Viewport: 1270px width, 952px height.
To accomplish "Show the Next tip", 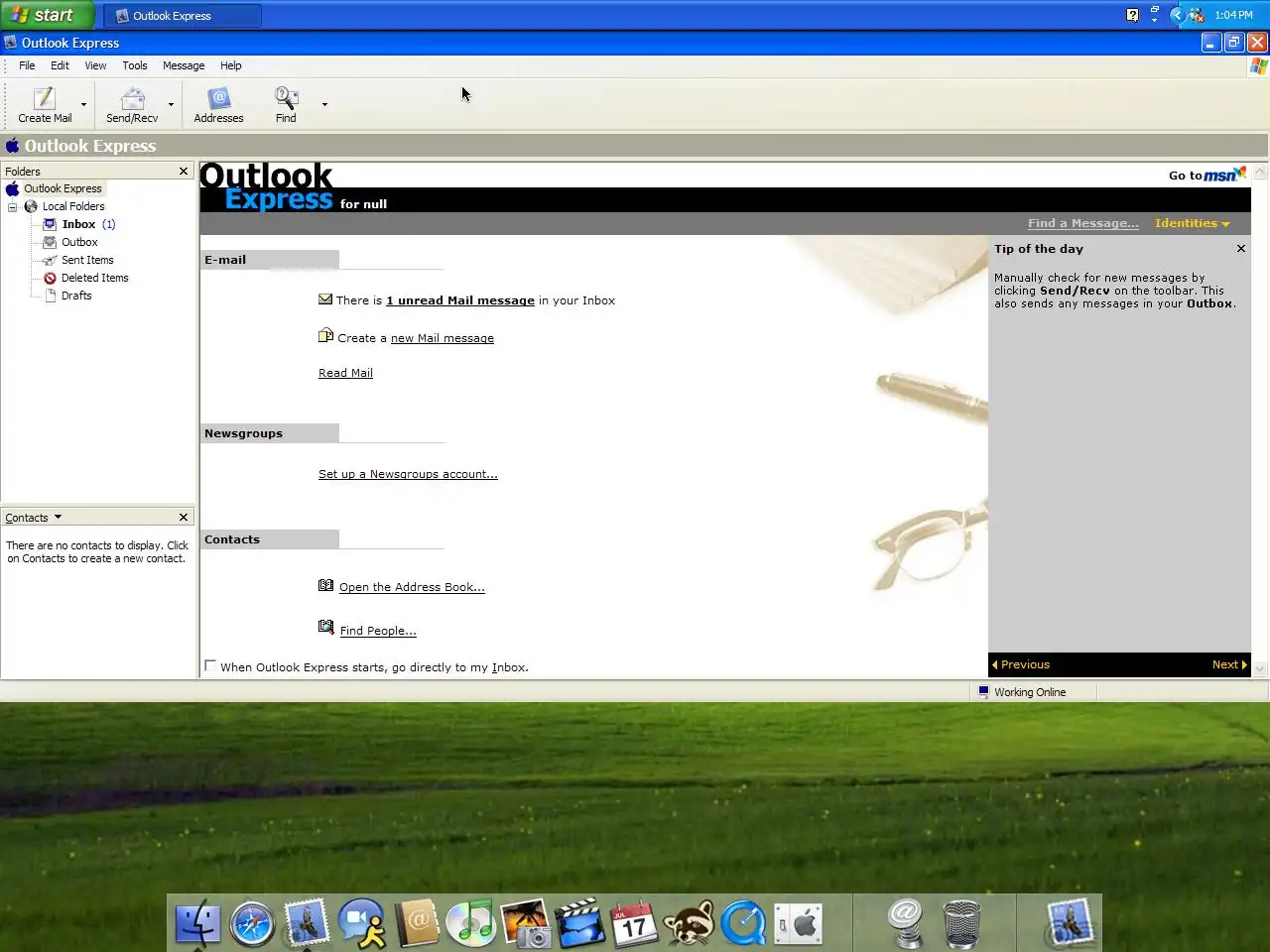I will pyautogui.click(x=1229, y=664).
